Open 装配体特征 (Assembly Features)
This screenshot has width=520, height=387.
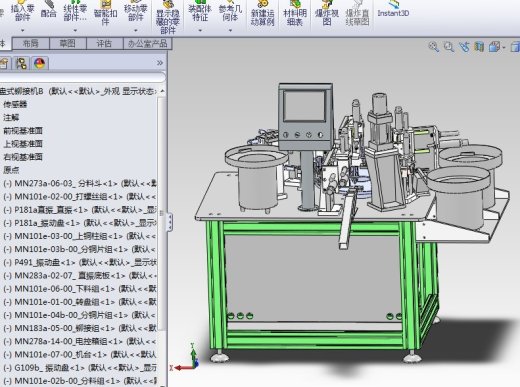pos(200,12)
